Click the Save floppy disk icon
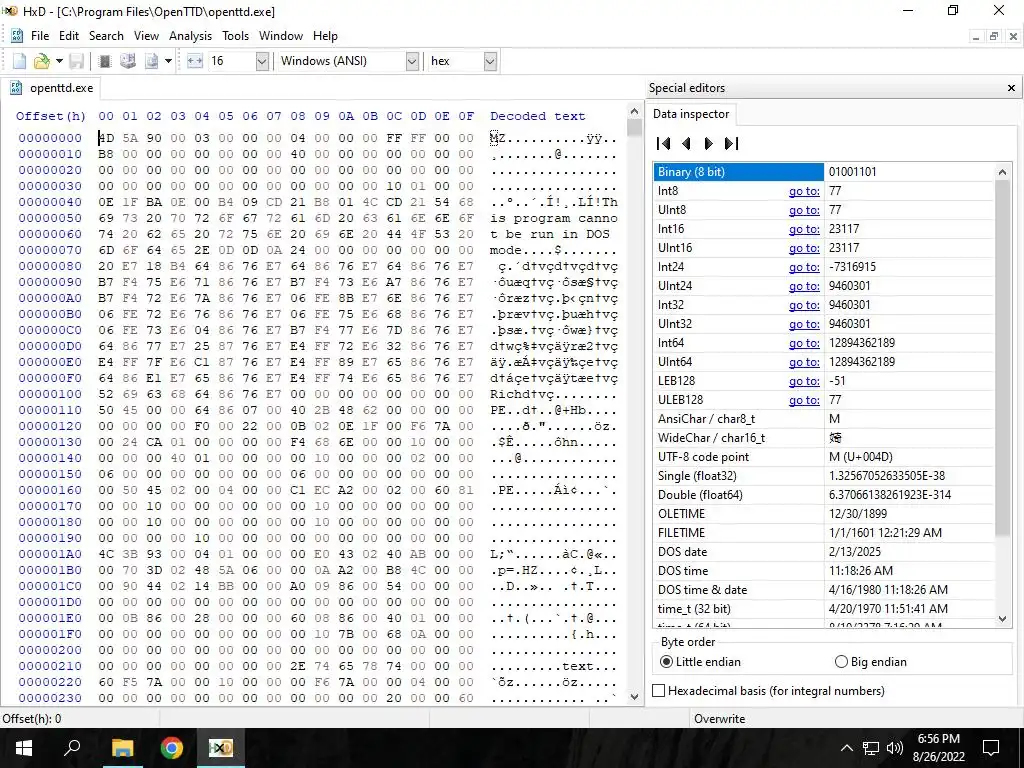Screen dimensions: 1024x768 (x=76, y=61)
